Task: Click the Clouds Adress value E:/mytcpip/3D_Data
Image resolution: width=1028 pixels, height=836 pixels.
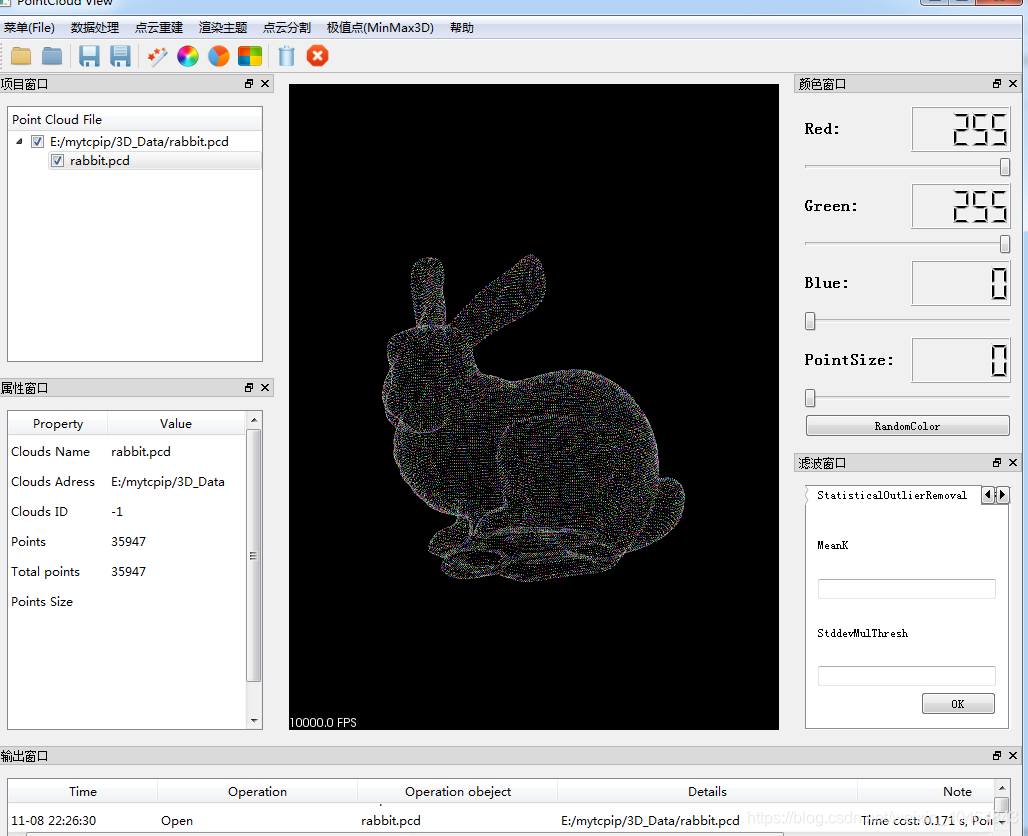Action: (168, 482)
